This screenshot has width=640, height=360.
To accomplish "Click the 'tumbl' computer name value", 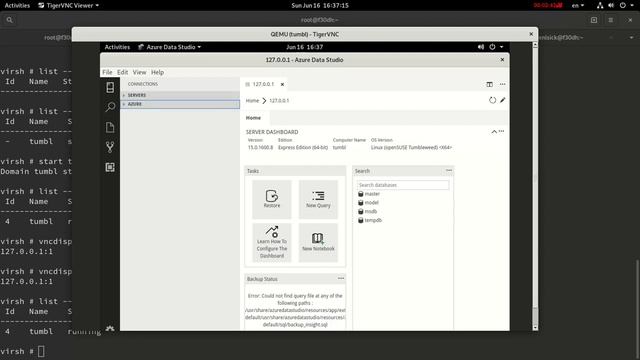I will coord(339,147).
